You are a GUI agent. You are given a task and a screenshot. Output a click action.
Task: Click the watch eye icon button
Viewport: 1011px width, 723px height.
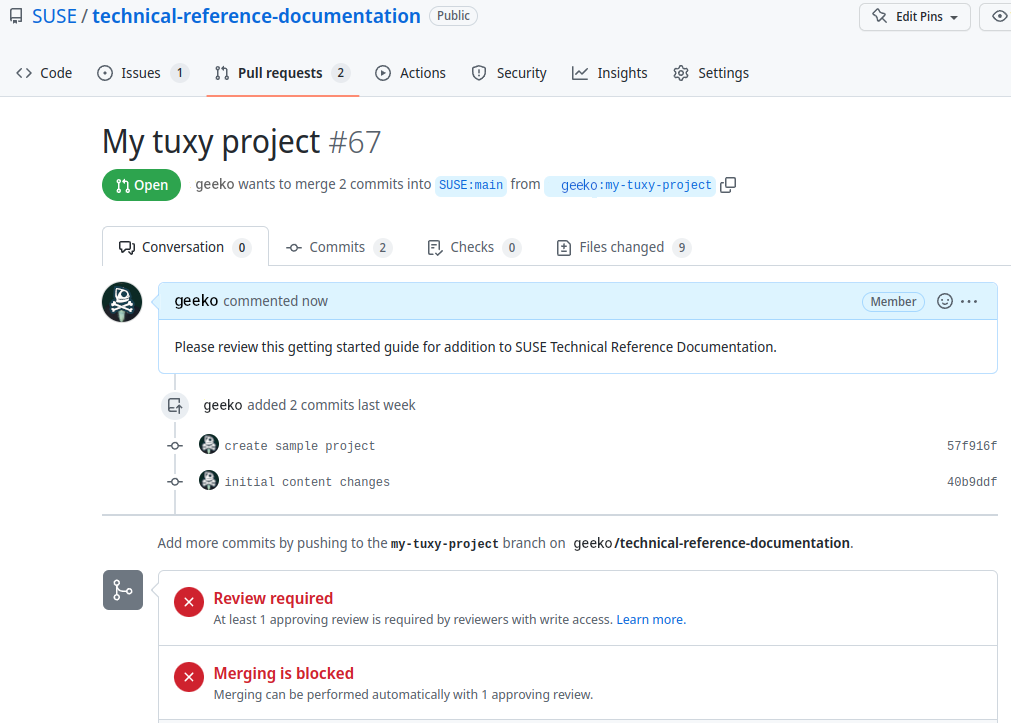(x=998, y=17)
